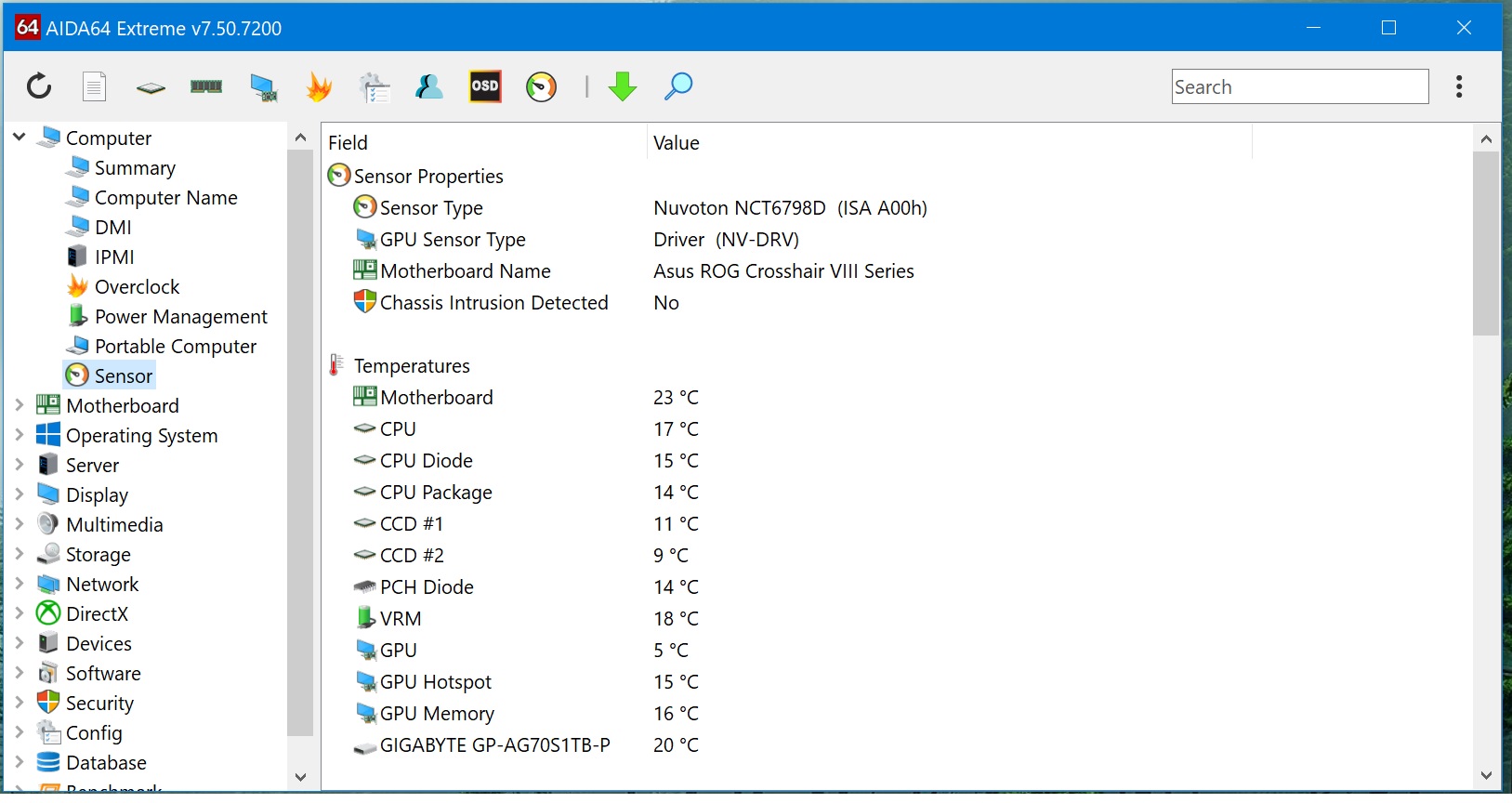Click the CPU chip toolbar icon
Image resolution: width=1512 pixels, height=803 pixels.
click(x=151, y=87)
